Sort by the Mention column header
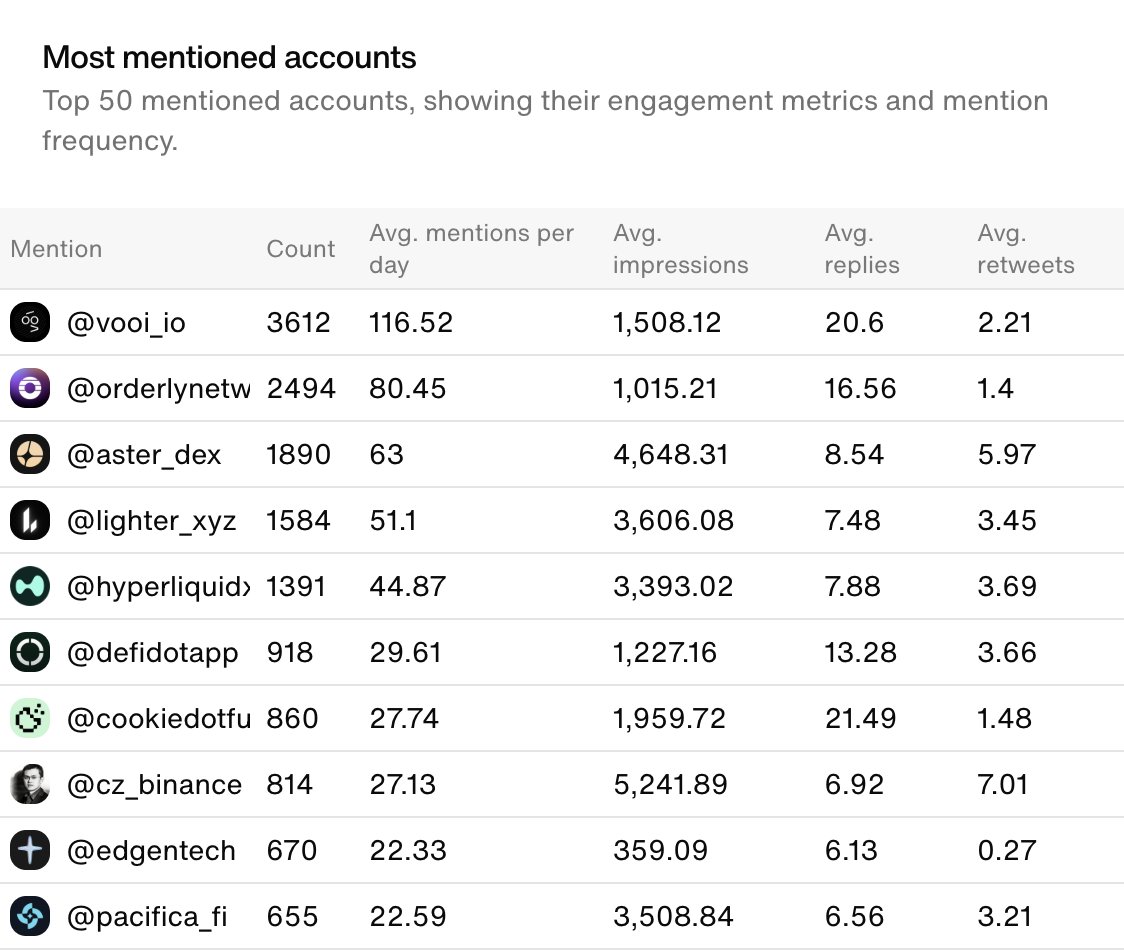Viewport: 1124px width, 950px height. pos(56,249)
